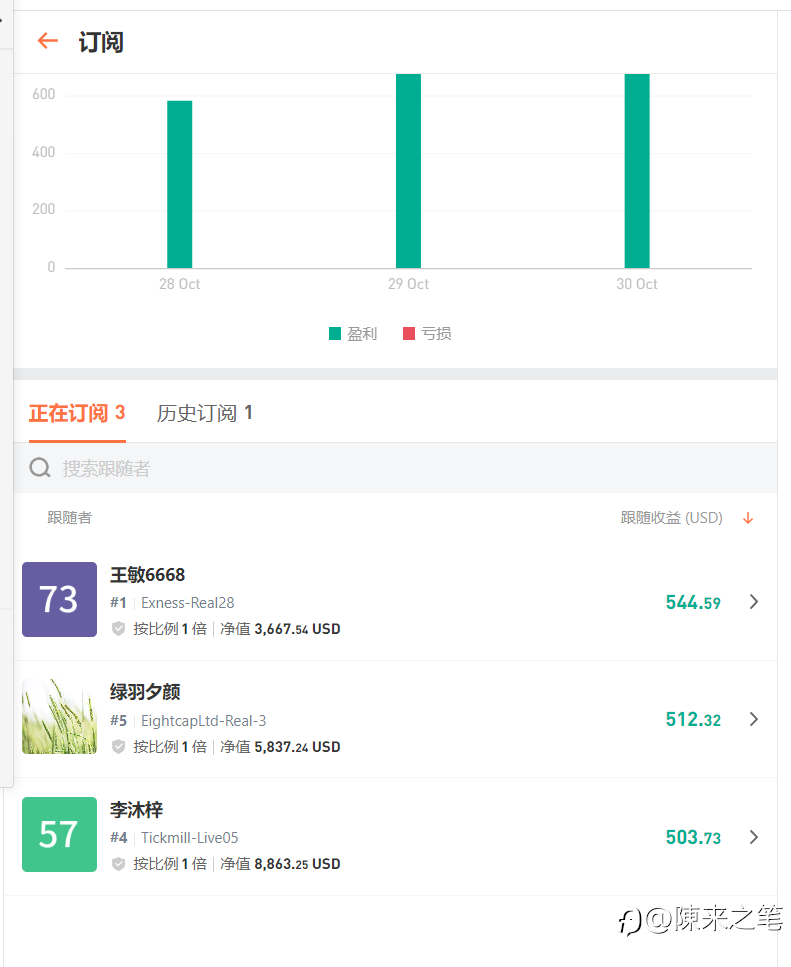Click the #1 rank label
Image resolution: width=791 pixels, height=967 pixels.
[118, 603]
